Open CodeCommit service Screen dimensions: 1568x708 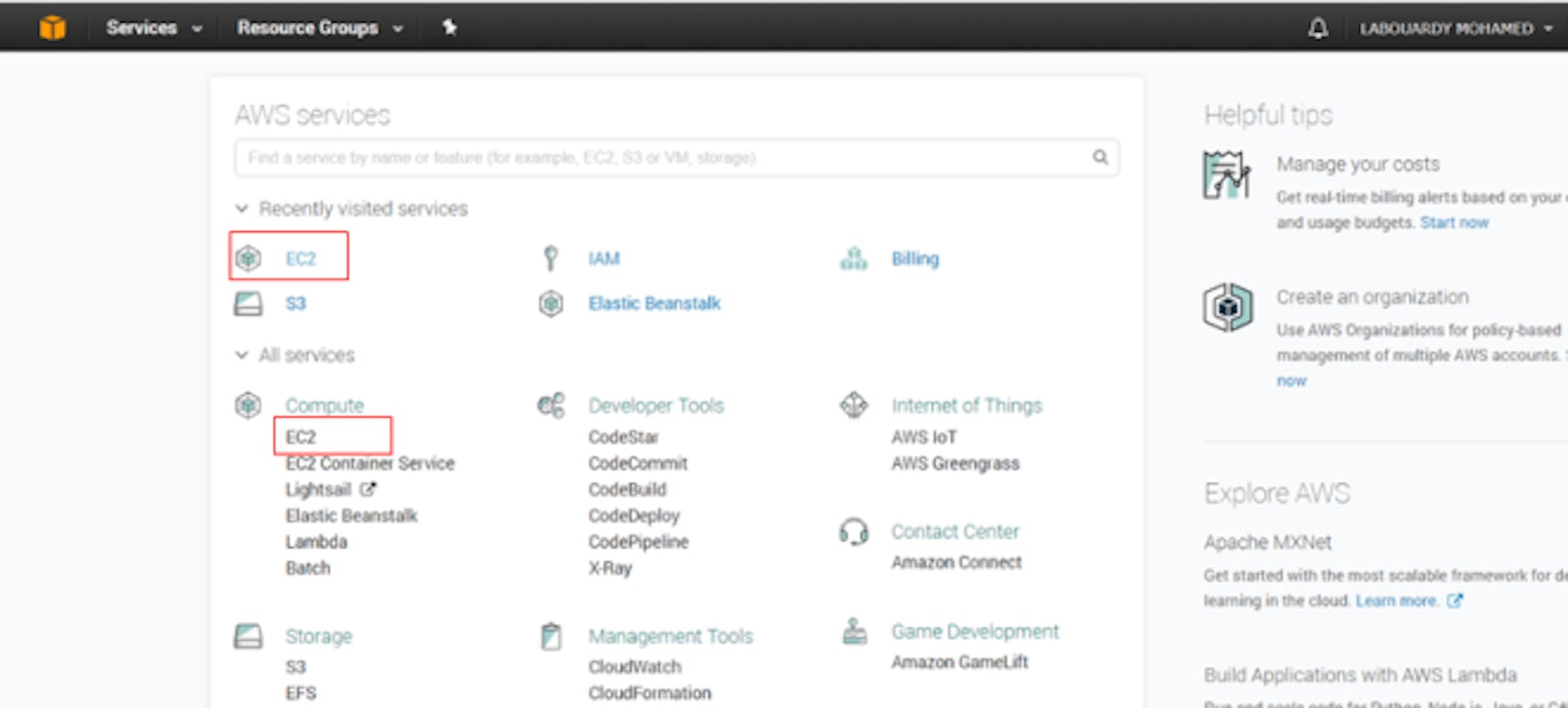click(x=638, y=463)
